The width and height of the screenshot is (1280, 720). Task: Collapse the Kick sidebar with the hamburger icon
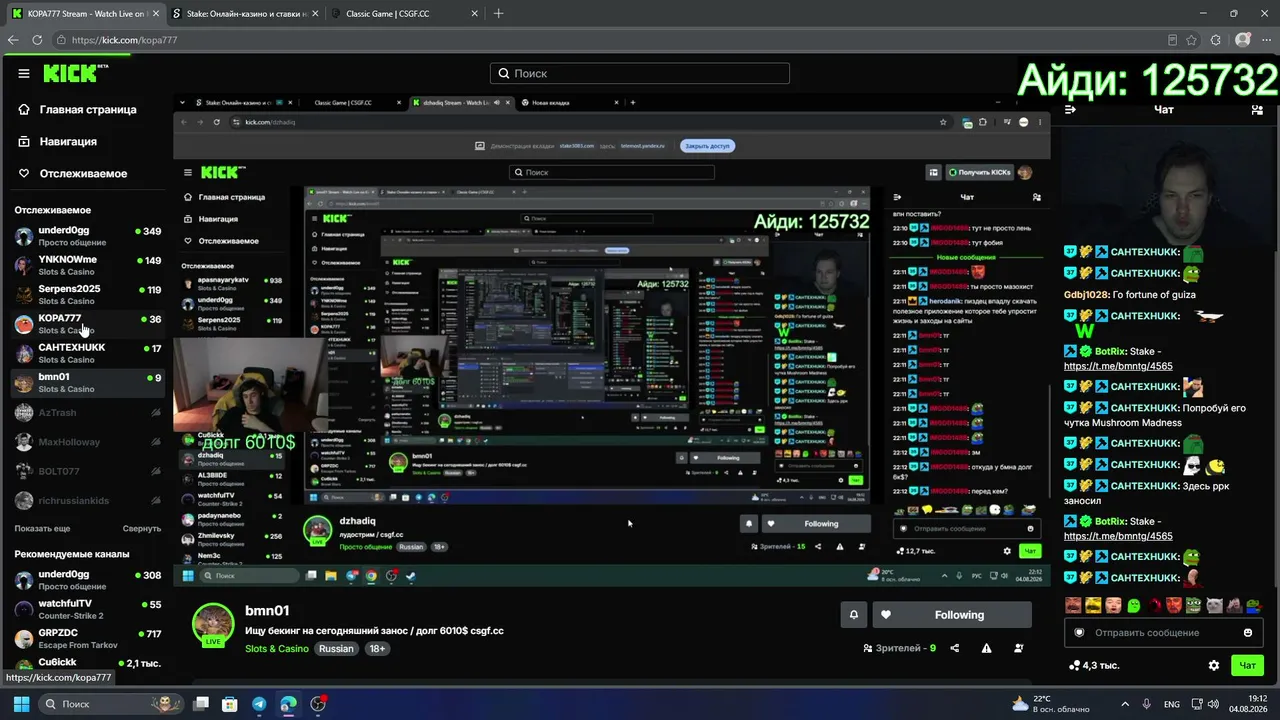[x=24, y=73]
